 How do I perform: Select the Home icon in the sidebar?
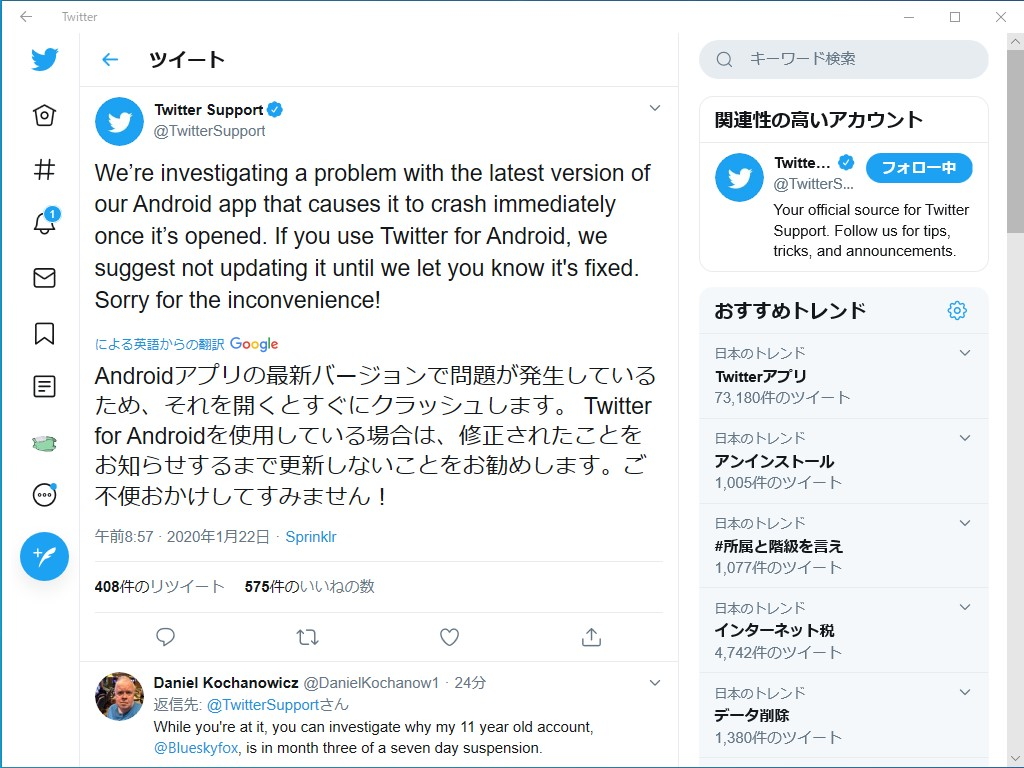(x=44, y=114)
